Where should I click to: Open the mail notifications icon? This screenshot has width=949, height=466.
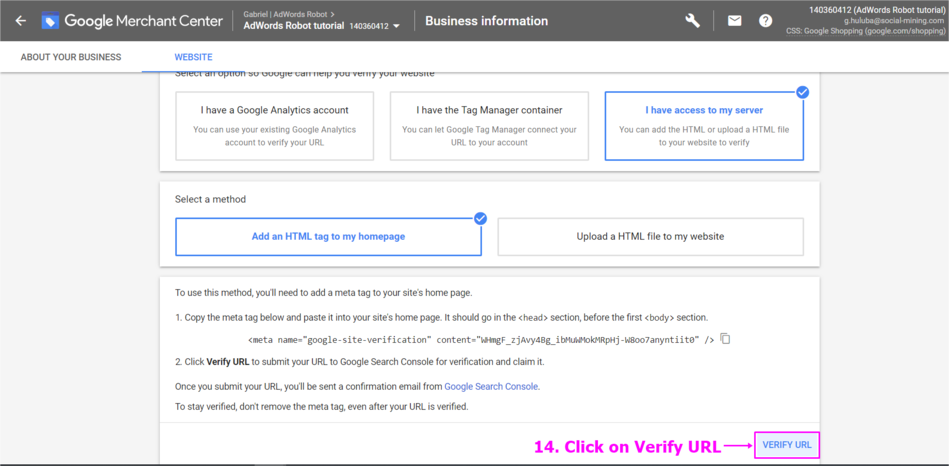click(x=734, y=21)
